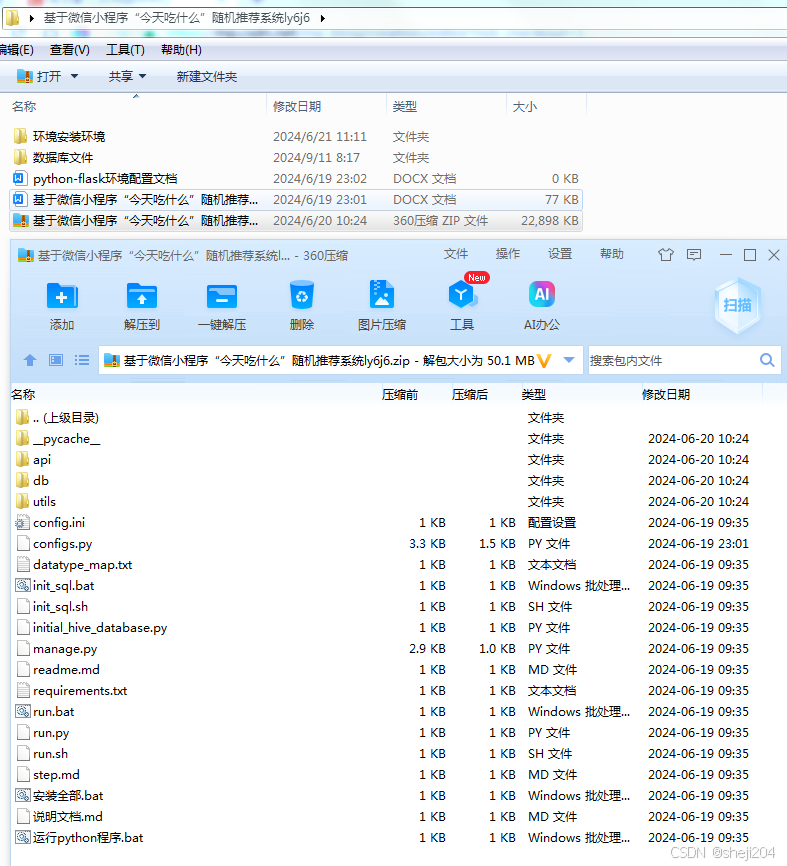Image resolution: width=787 pixels, height=866 pixels.
Task: Click the orange V icon in path bar
Action: tap(545, 361)
